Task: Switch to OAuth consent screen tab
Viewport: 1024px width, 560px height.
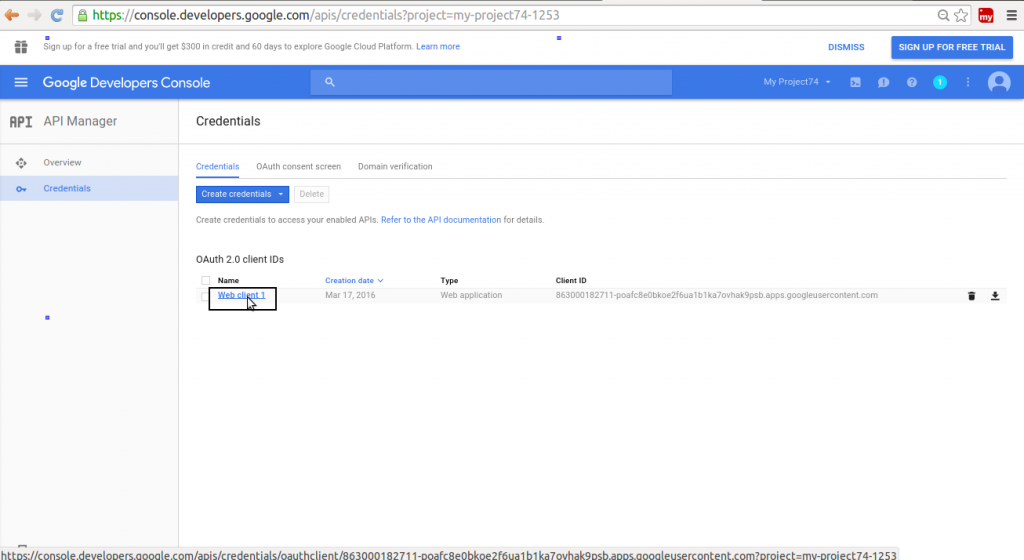Action: click(x=298, y=166)
